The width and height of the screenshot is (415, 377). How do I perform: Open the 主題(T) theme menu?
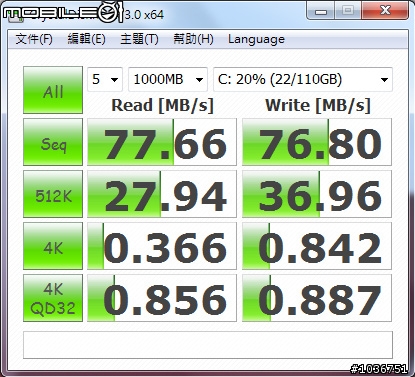pos(139,39)
